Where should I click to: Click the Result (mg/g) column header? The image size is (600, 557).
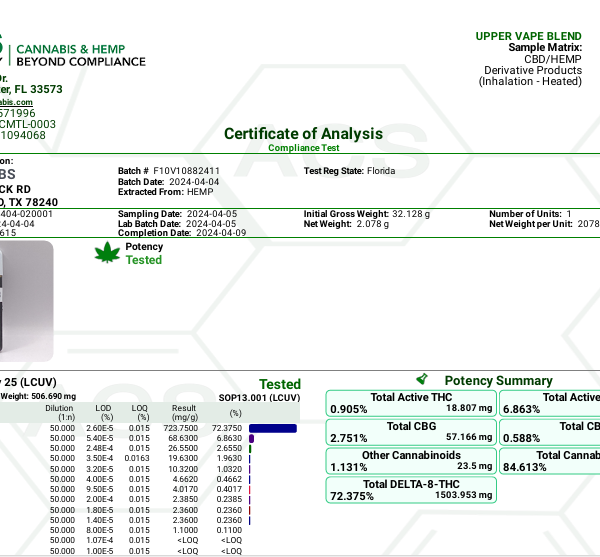(184, 412)
